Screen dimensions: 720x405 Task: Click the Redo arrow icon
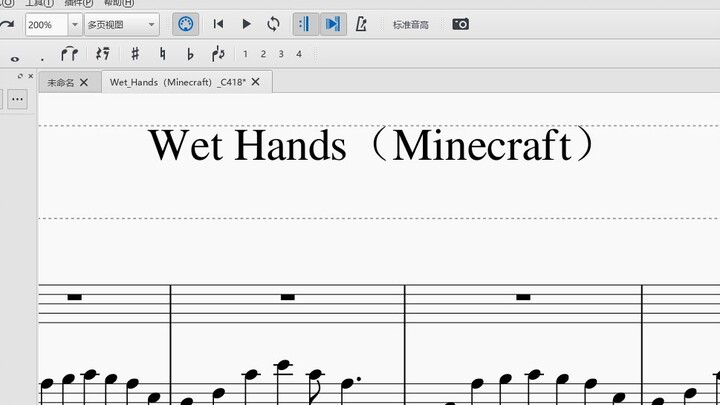[7, 24]
